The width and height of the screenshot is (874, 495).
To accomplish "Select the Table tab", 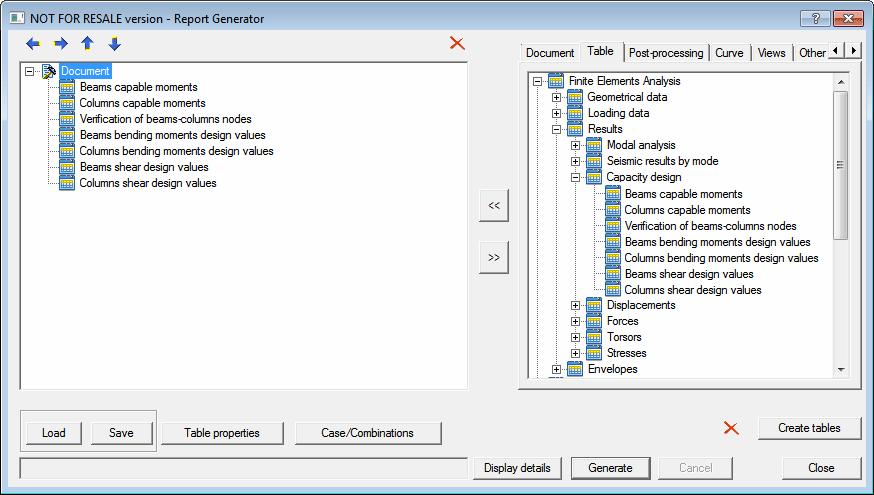I will [600, 51].
